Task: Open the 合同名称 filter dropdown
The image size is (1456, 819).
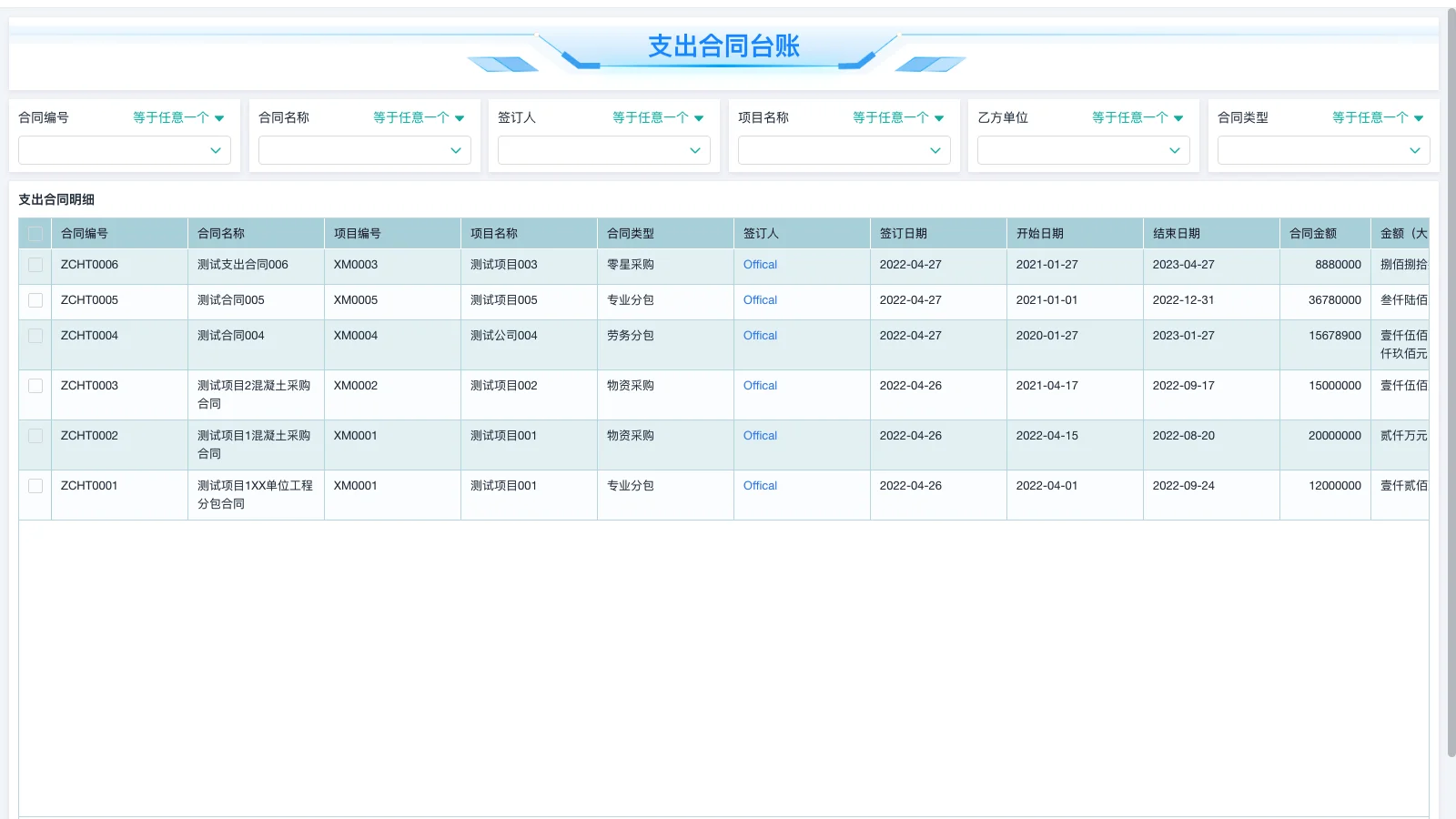Action: pos(363,150)
